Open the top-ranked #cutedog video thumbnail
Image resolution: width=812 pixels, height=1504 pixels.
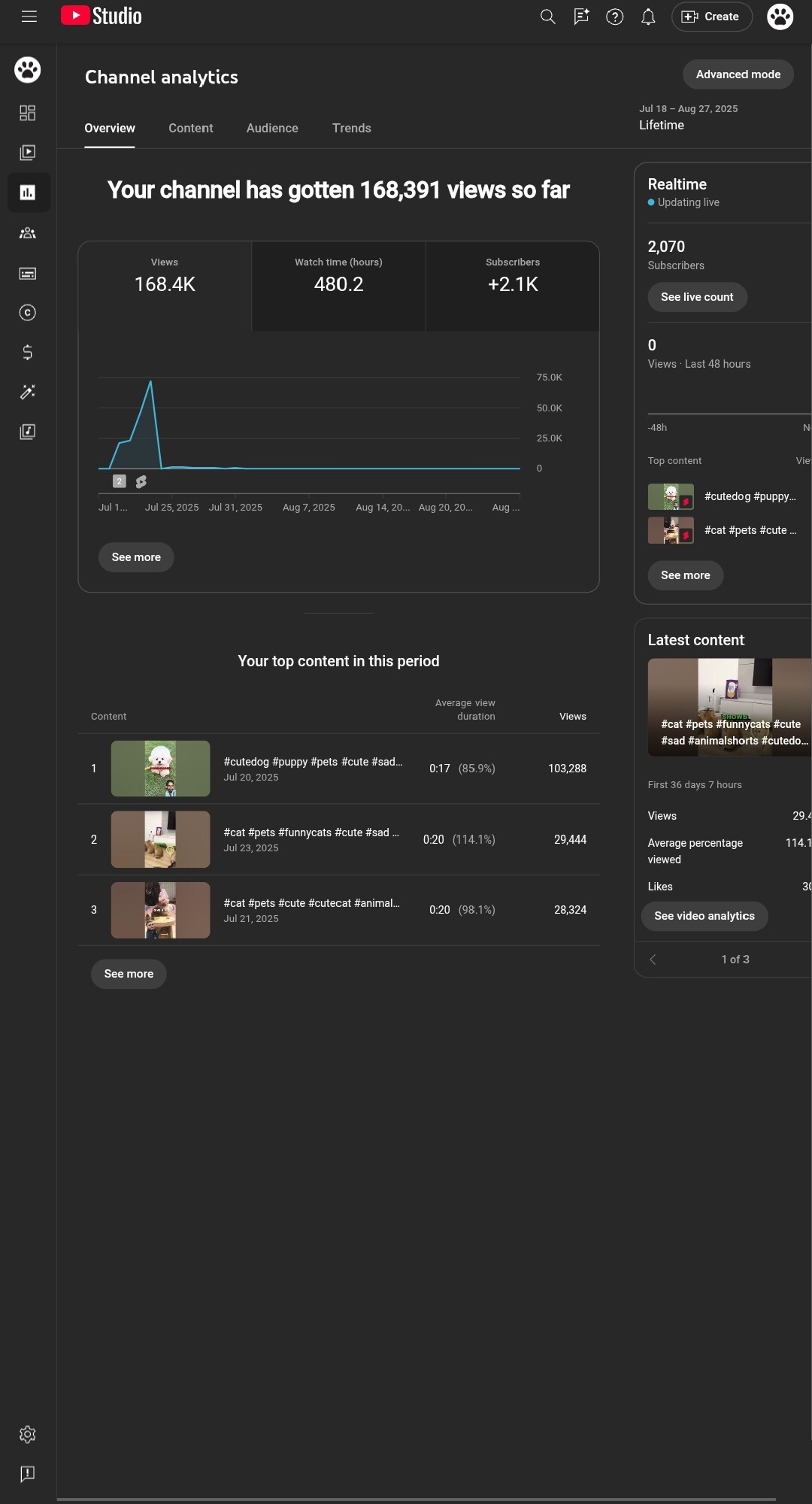coord(160,769)
